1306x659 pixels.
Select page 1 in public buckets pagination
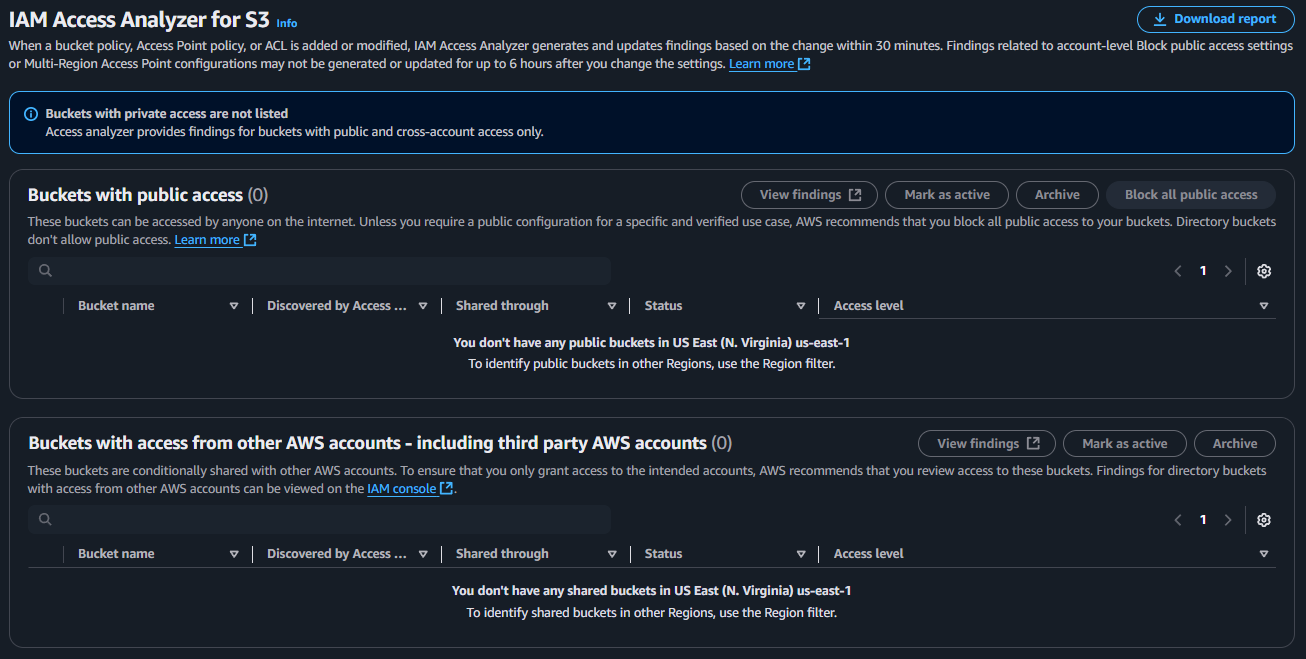[x=1203, y=271]
